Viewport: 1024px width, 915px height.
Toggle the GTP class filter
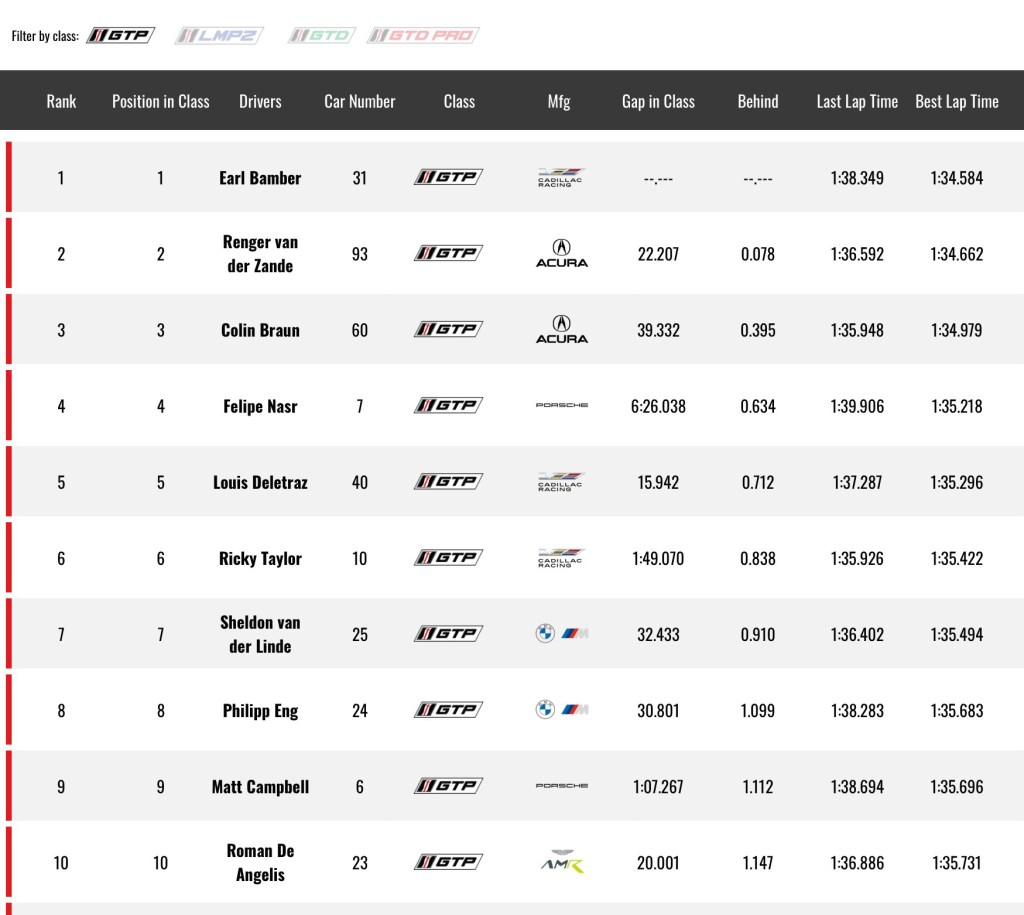click(x=121, y=35)
